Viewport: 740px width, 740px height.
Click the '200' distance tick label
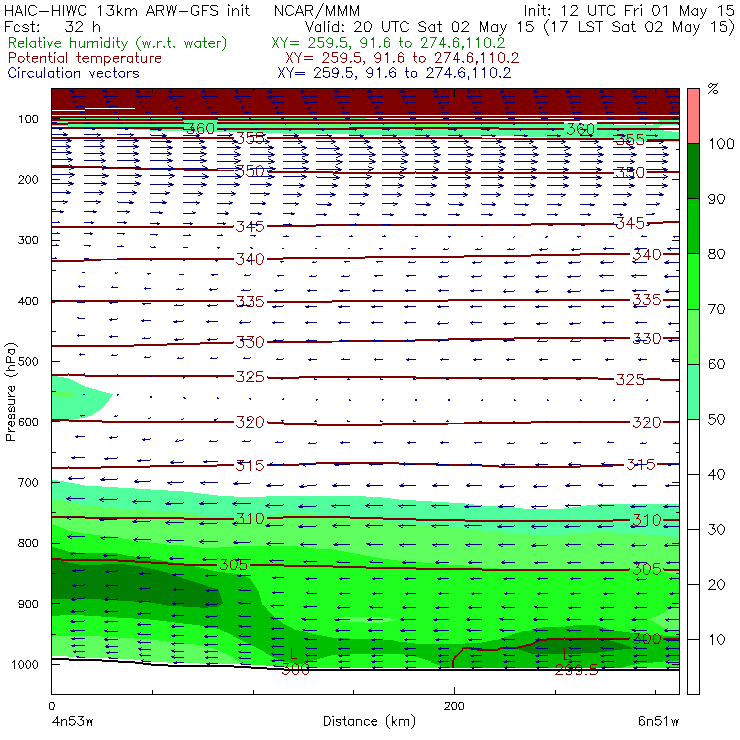pyautogui.click(x=454, y=706)
